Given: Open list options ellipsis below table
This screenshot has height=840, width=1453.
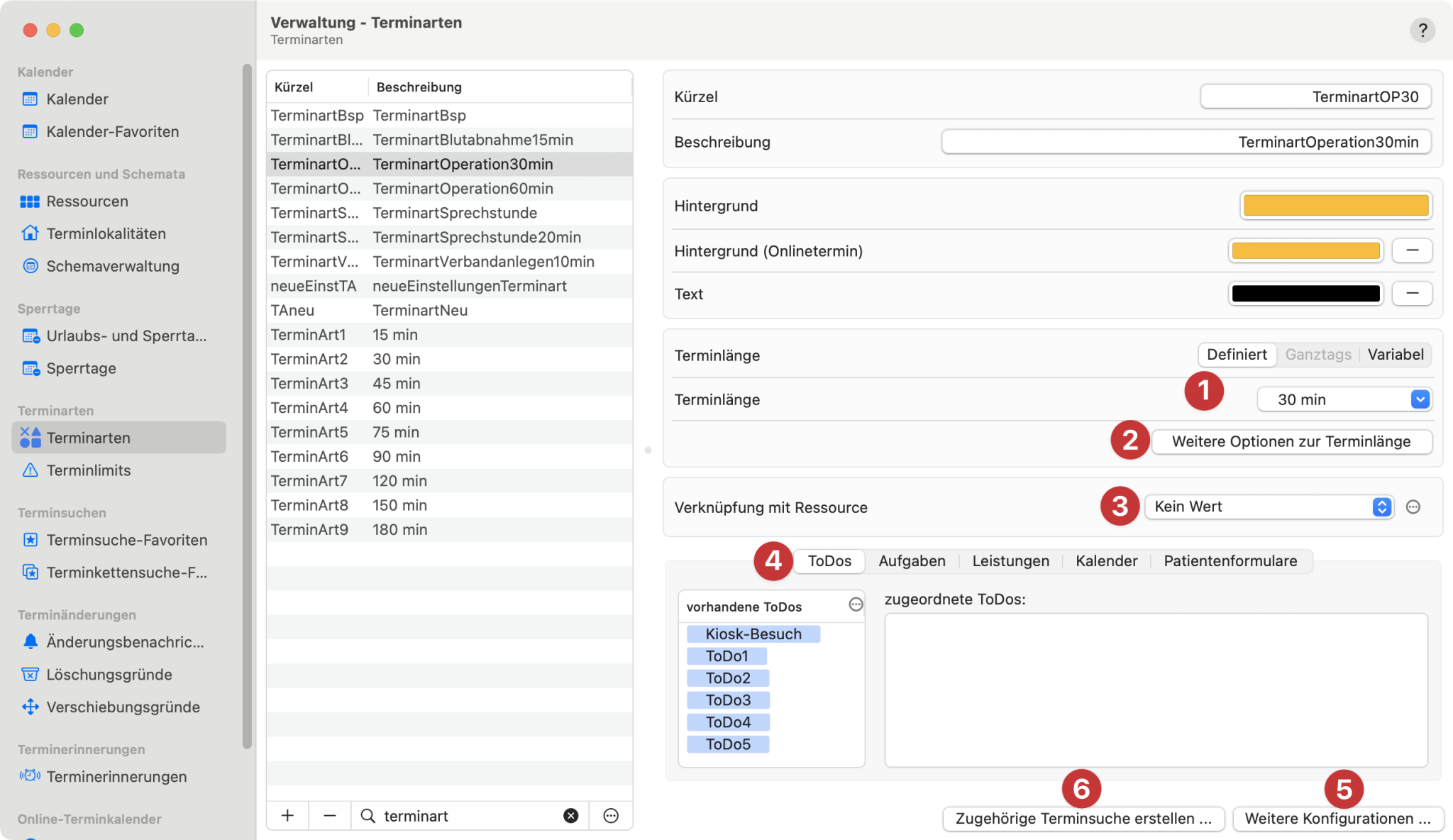Looking at the screenshot, I should [611, 816].
